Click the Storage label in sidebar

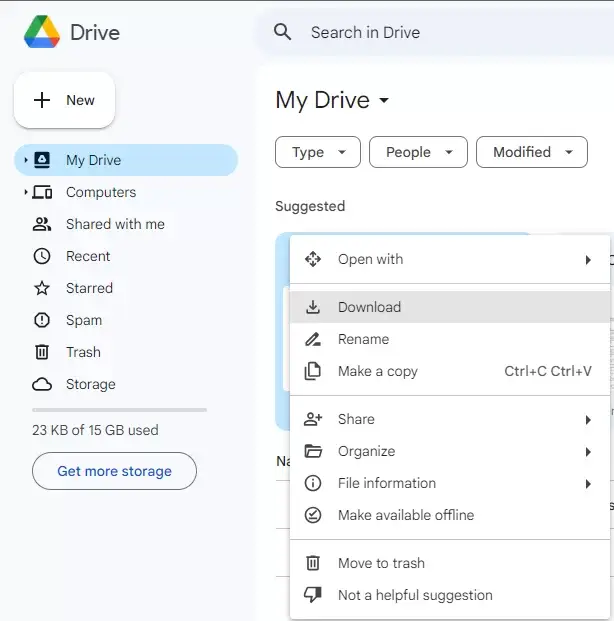point(91,384)
